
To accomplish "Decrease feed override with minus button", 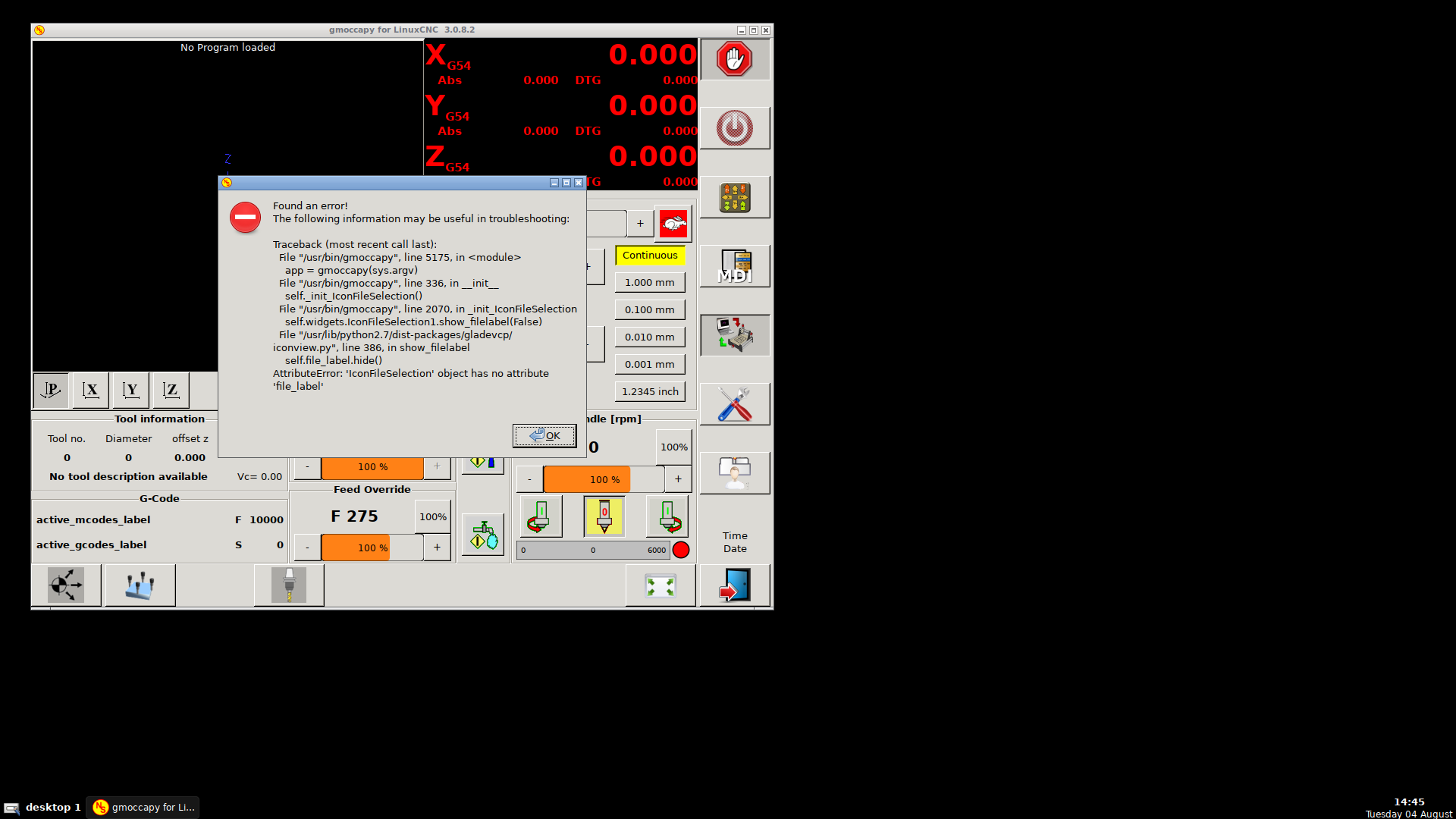I will (307, 548).
